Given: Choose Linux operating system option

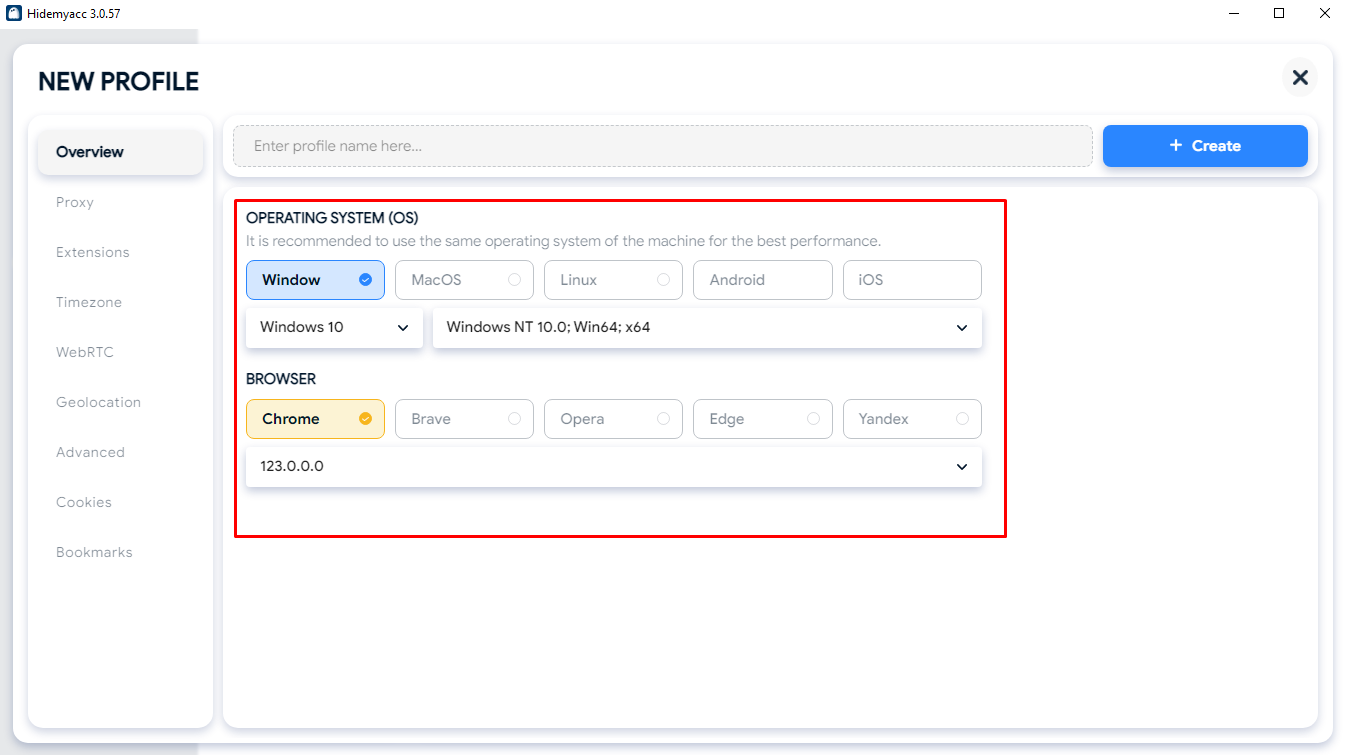Looking at the screenshot, I should pos(613,280).
